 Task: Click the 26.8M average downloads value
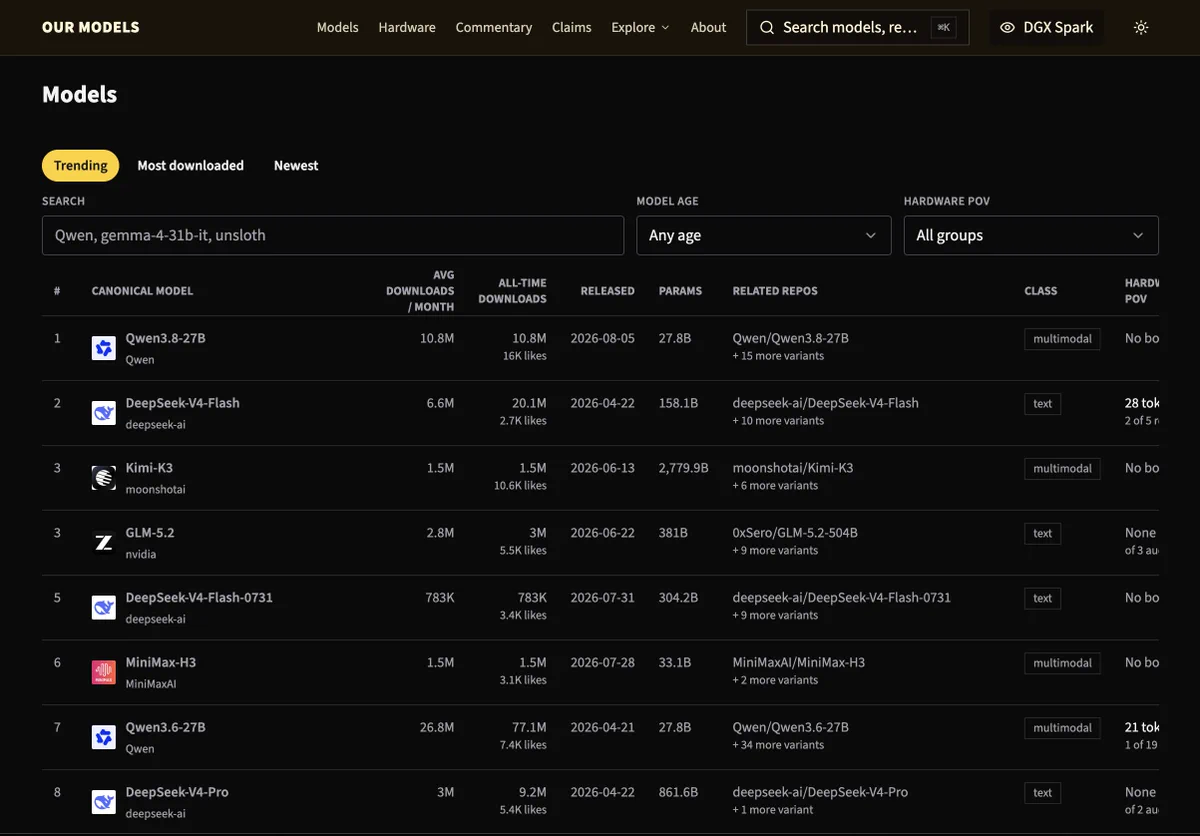(x=437, y=727)
